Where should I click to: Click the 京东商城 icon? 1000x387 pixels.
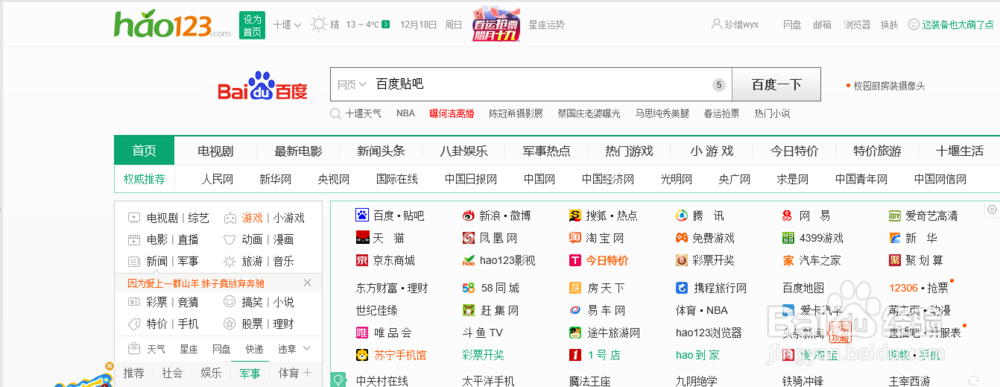pyautogui.click(x=362, y=260)
